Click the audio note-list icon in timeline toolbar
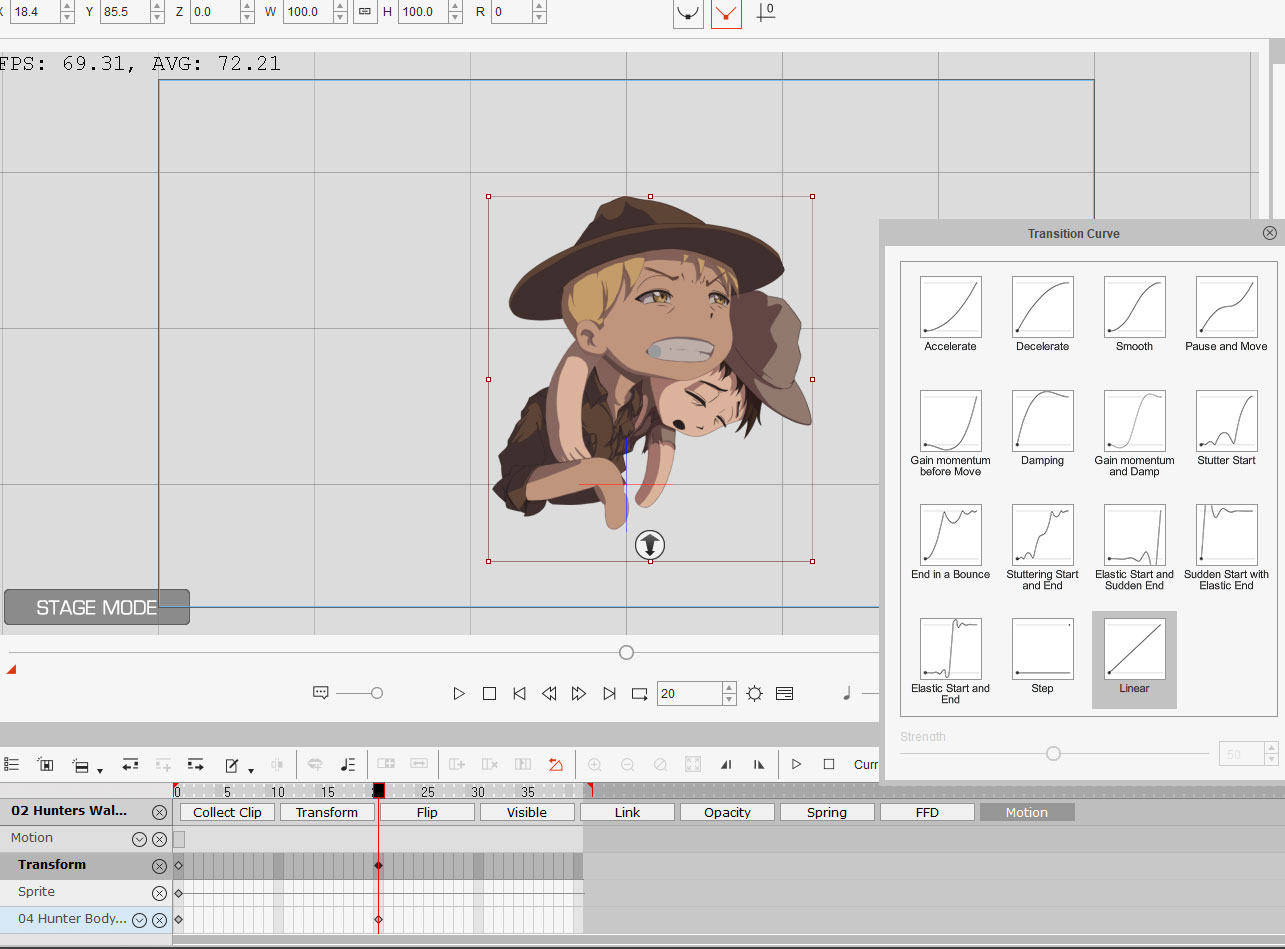 point(348,765)
